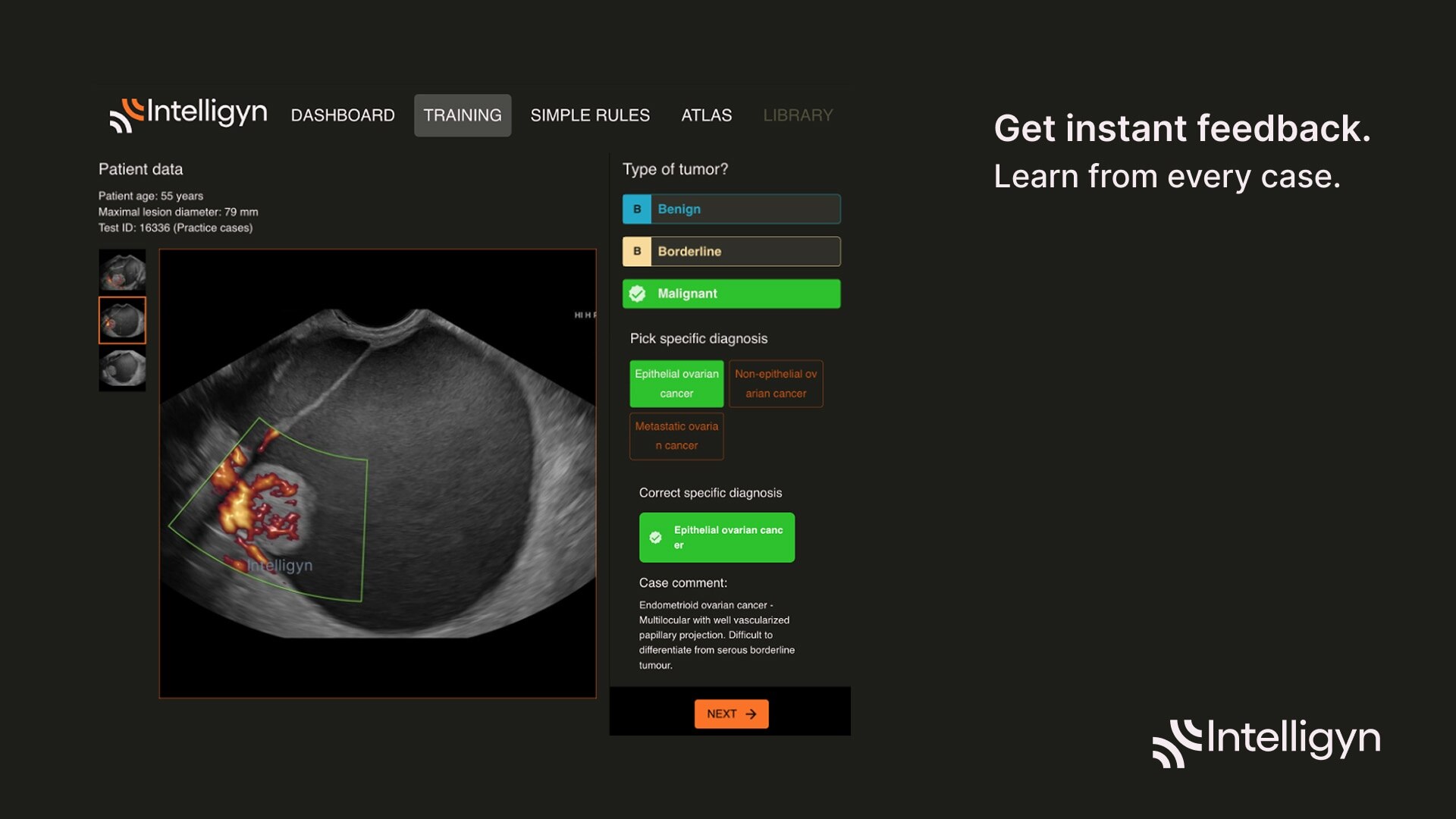The width and height of the screenshot is (1456, 819).
Task: Choose Non-epithelial ovarian cancer diagnosis
Action: pos(776,384)
